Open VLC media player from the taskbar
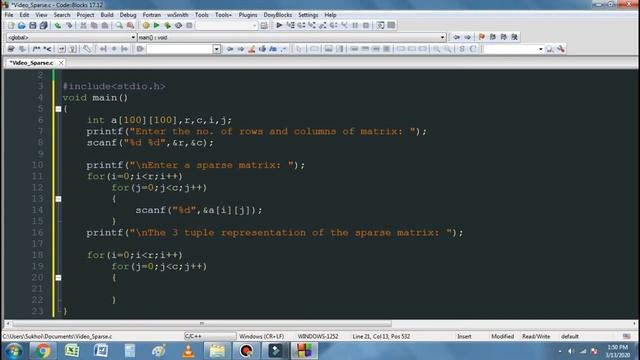Screen dimensions: 640x360 coord(188,351)
